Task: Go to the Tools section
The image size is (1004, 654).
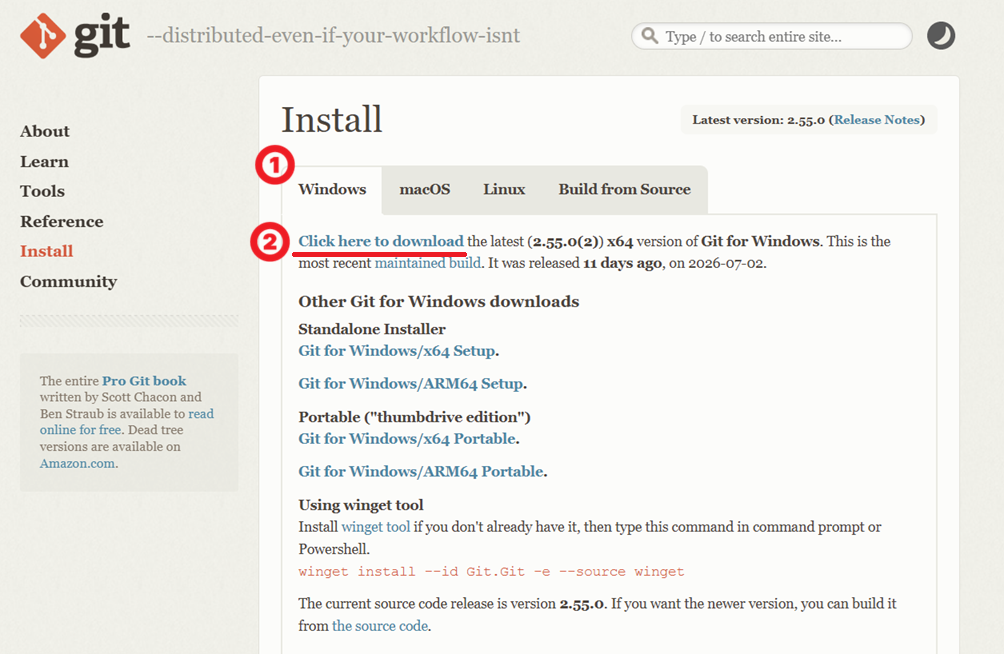Action: tap(42, 191)
